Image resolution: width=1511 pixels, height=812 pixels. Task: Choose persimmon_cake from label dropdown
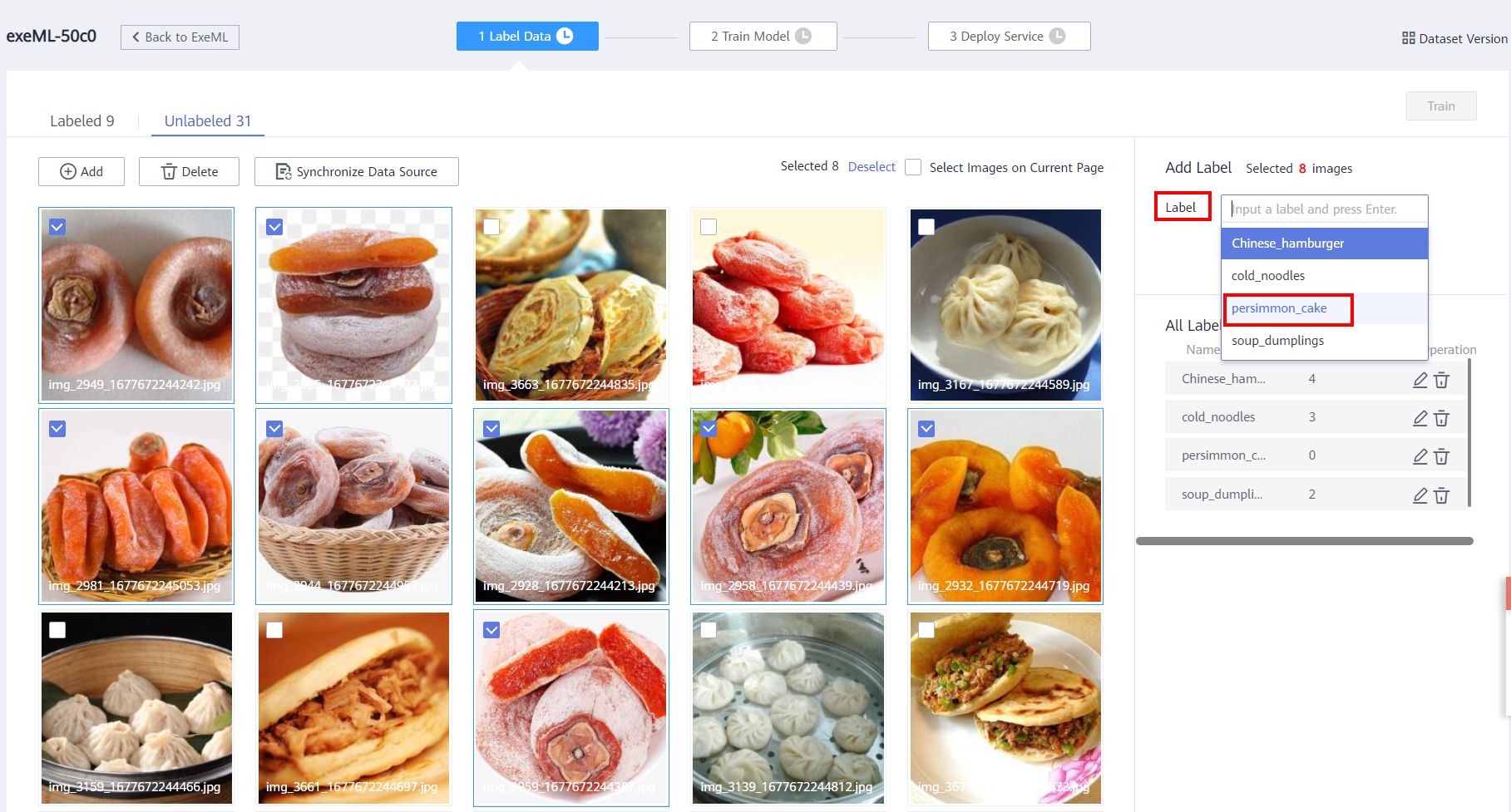pyautogui.click(x=1279, y=308)
